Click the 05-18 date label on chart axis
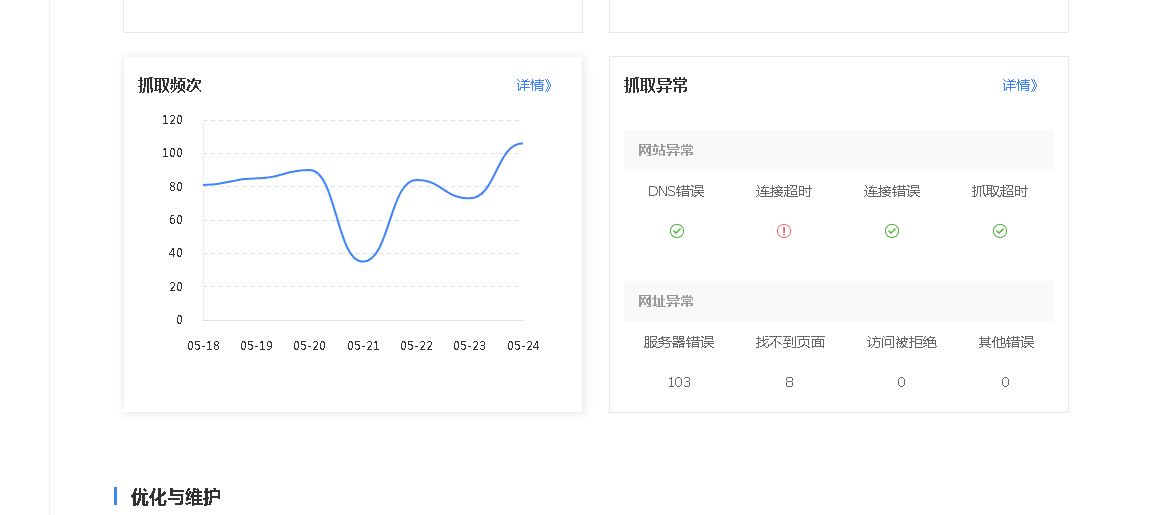The image size is (1166, 515). tap(203, 346)
